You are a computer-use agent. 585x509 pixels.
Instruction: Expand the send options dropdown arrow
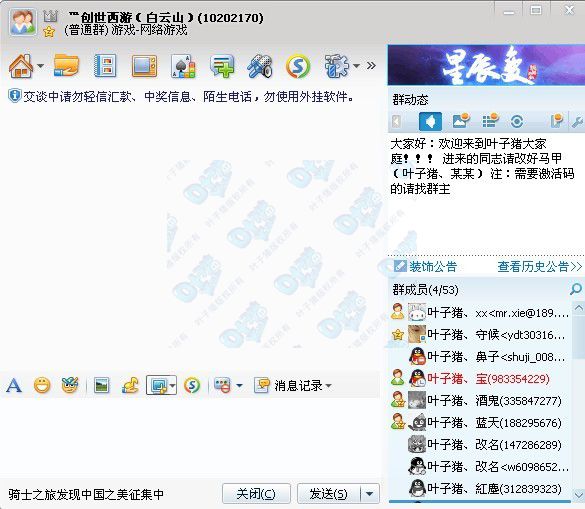[x=370, y=494]
